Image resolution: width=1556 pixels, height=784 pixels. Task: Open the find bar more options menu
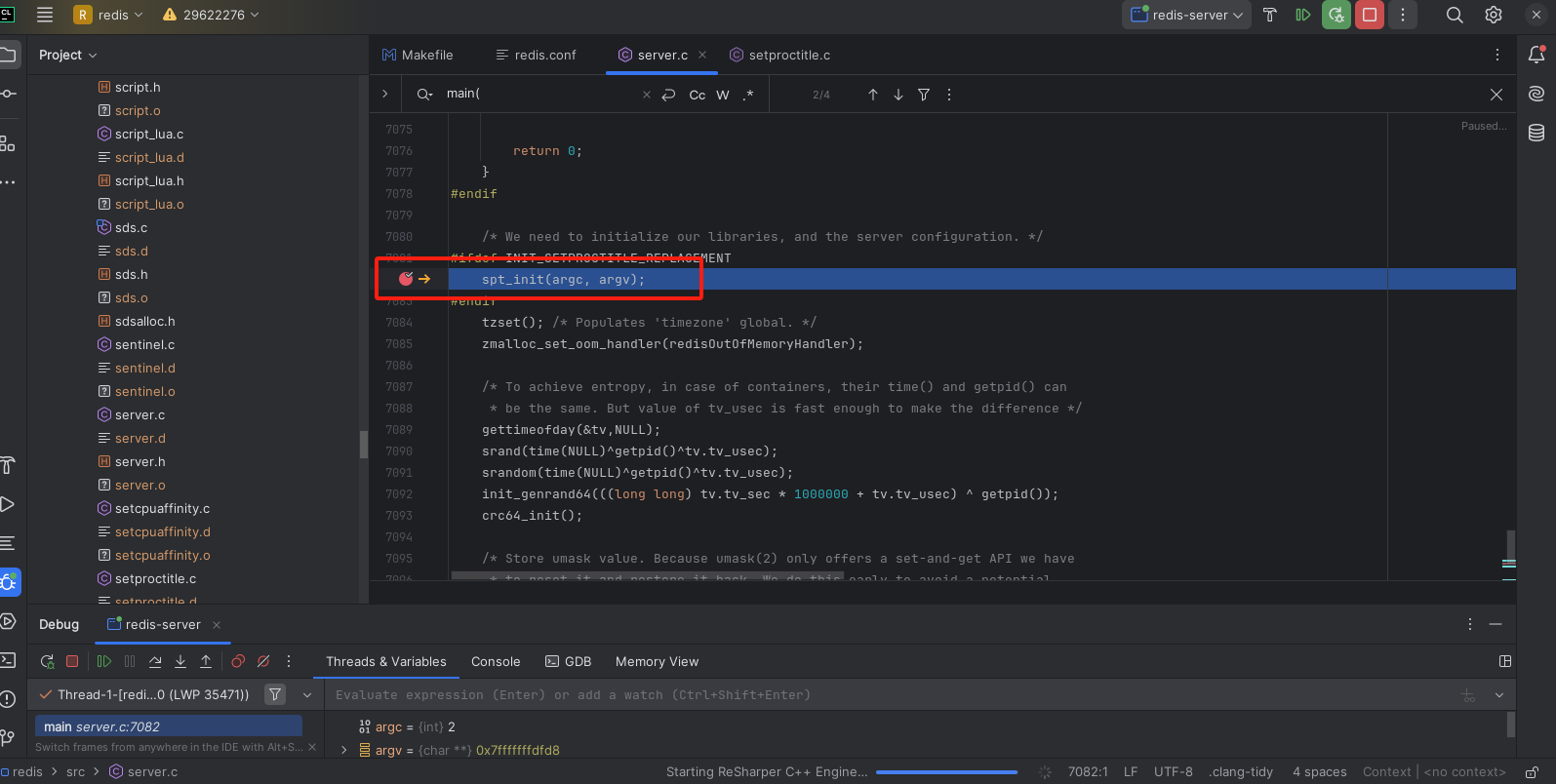[x=949, y=95]
